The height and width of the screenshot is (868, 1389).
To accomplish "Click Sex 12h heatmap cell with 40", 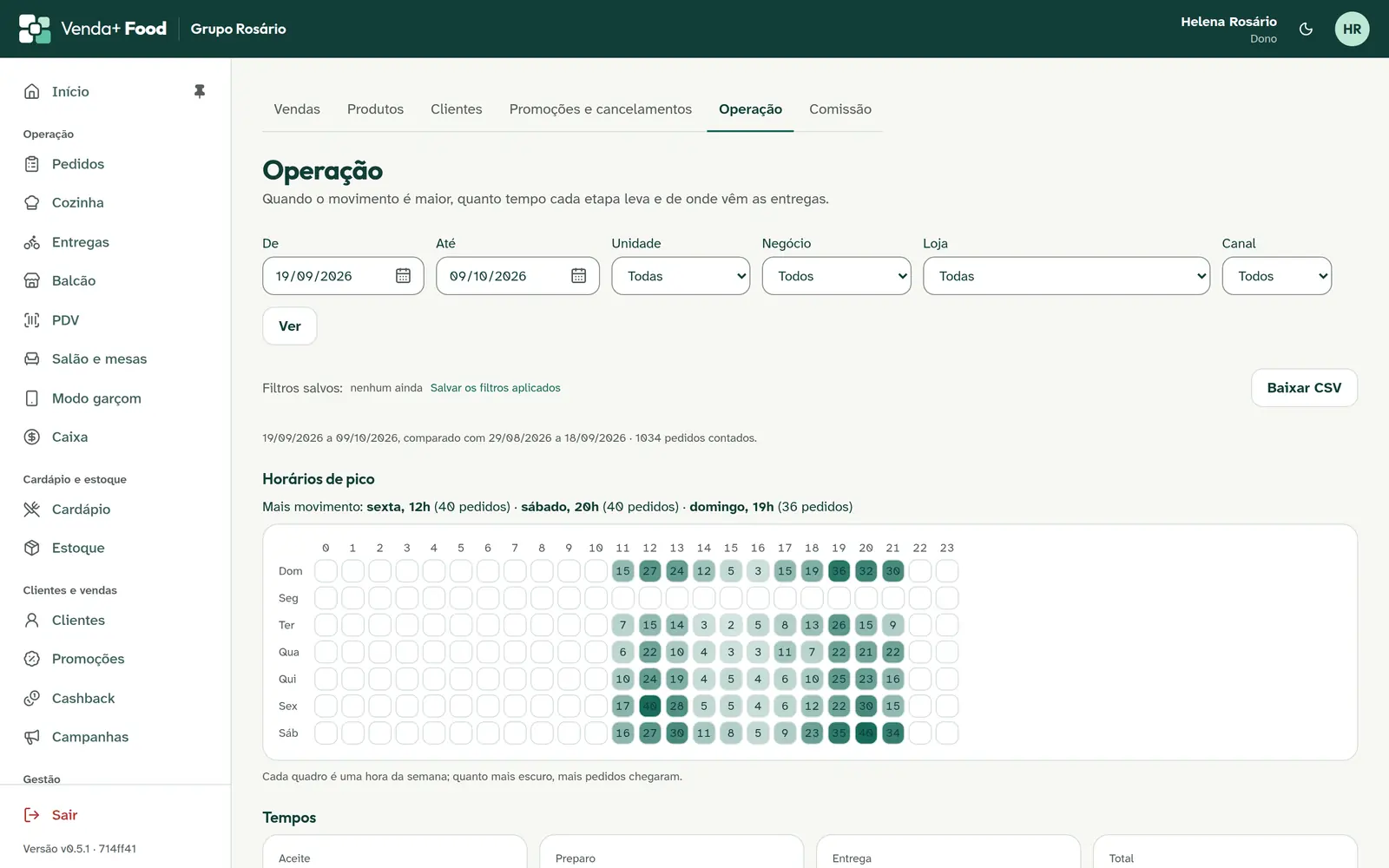I will click(650, 706).
